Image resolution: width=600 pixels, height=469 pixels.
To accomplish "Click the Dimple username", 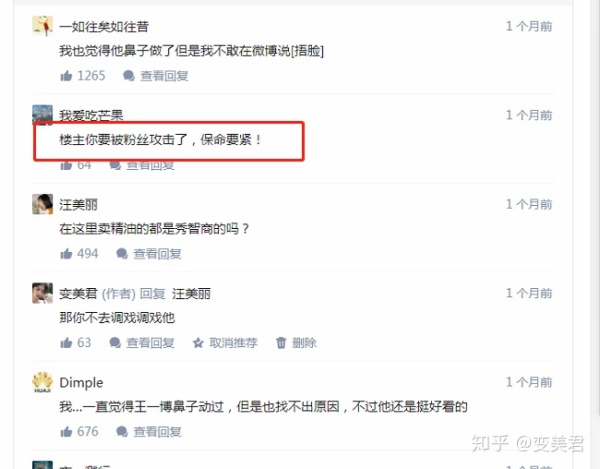I will (x=81, y=383).
